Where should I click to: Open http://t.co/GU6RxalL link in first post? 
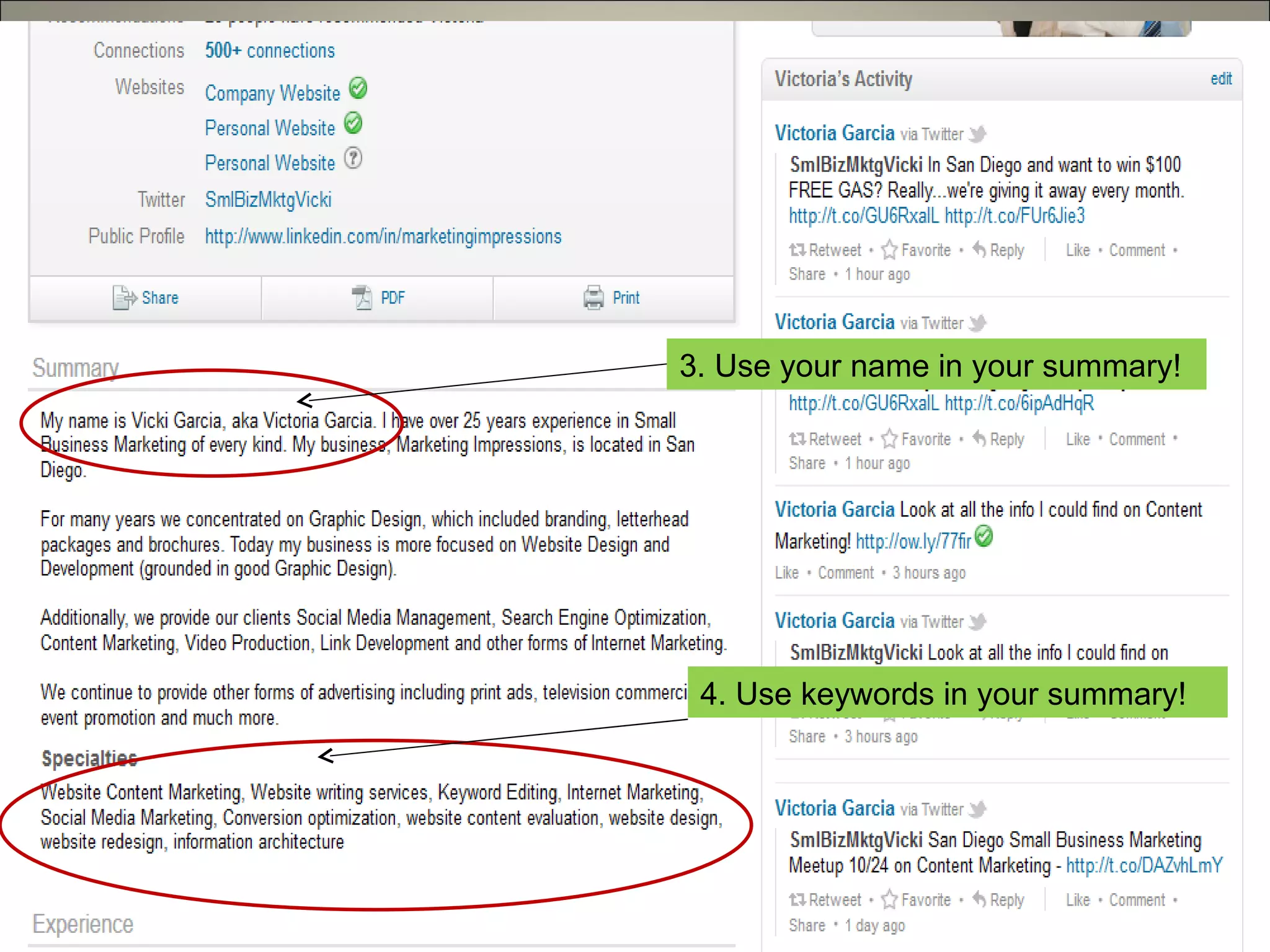coord(864,216)
